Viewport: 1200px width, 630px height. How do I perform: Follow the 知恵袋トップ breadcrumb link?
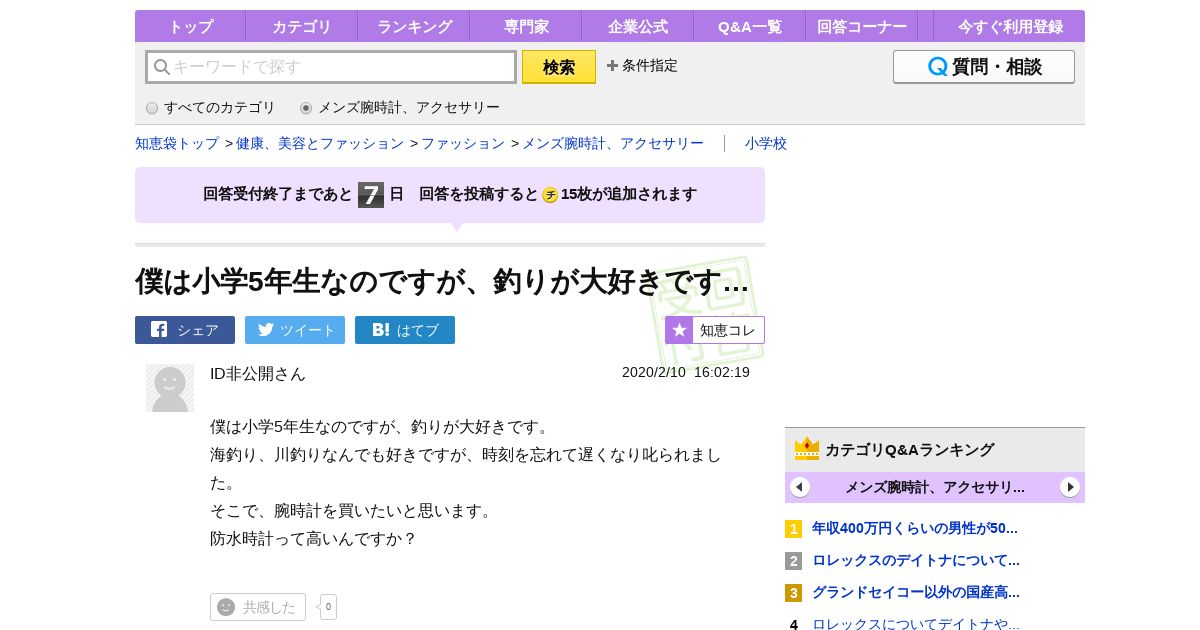click(177, 144)
